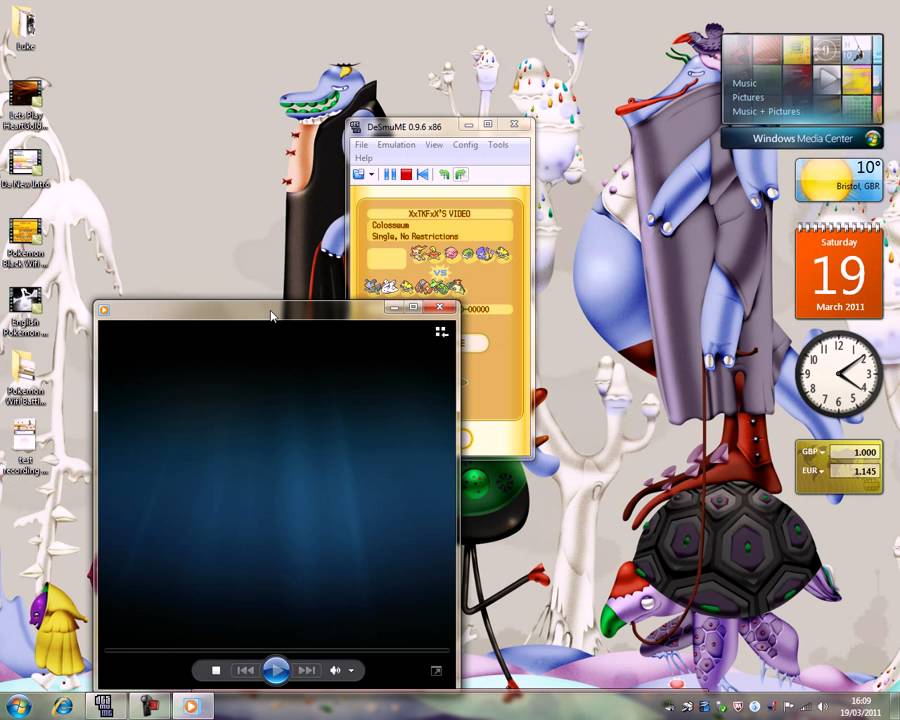Switch Media Player to Library view
900x720 pixels.
tap(441, 331)
